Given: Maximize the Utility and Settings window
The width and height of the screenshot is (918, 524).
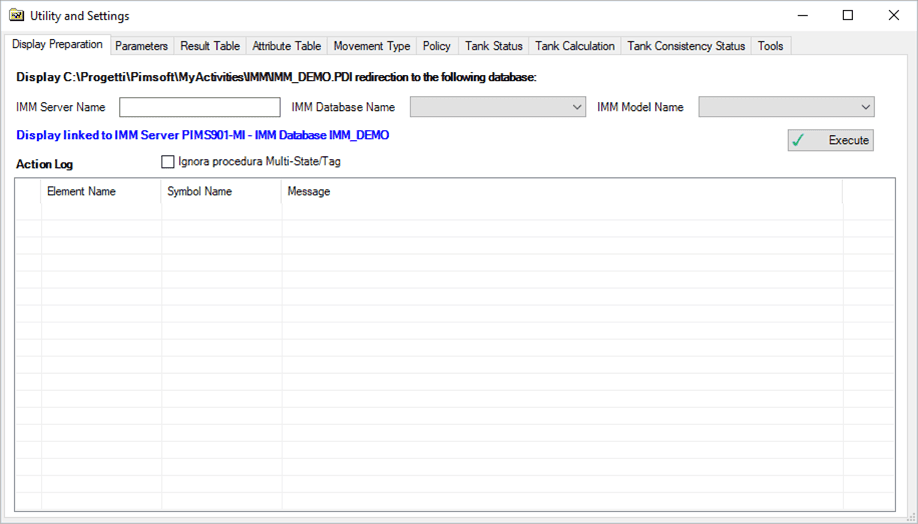Looking at the screenshot, I should pyautogui.click(x=848, y=15).
